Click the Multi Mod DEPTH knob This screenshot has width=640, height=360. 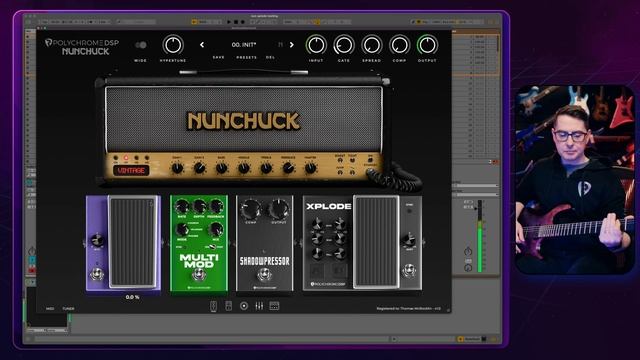click(x=199, y=207)
